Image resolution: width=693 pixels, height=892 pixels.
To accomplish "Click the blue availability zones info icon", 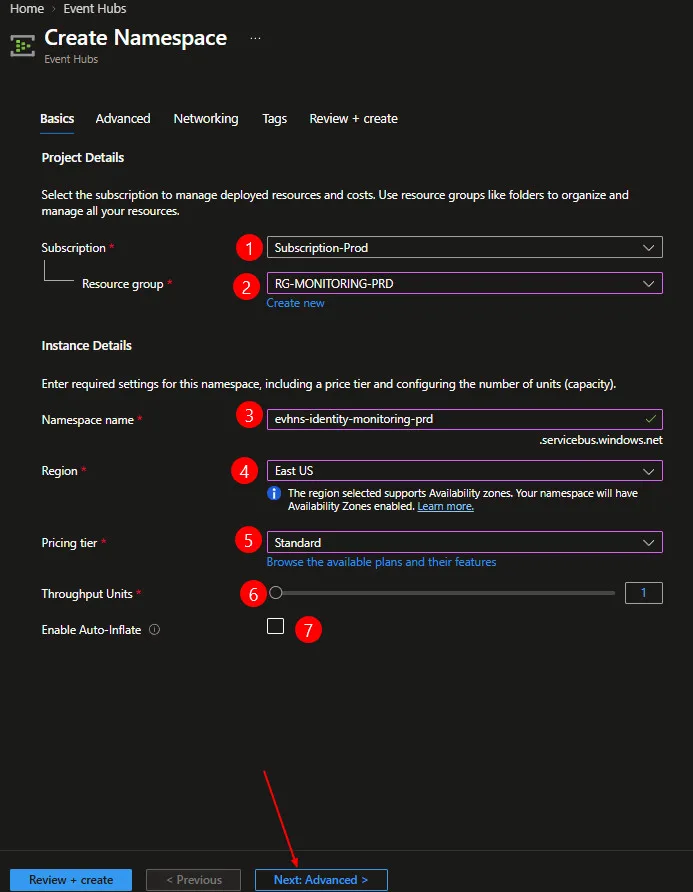I will click(x=274, y=493).
